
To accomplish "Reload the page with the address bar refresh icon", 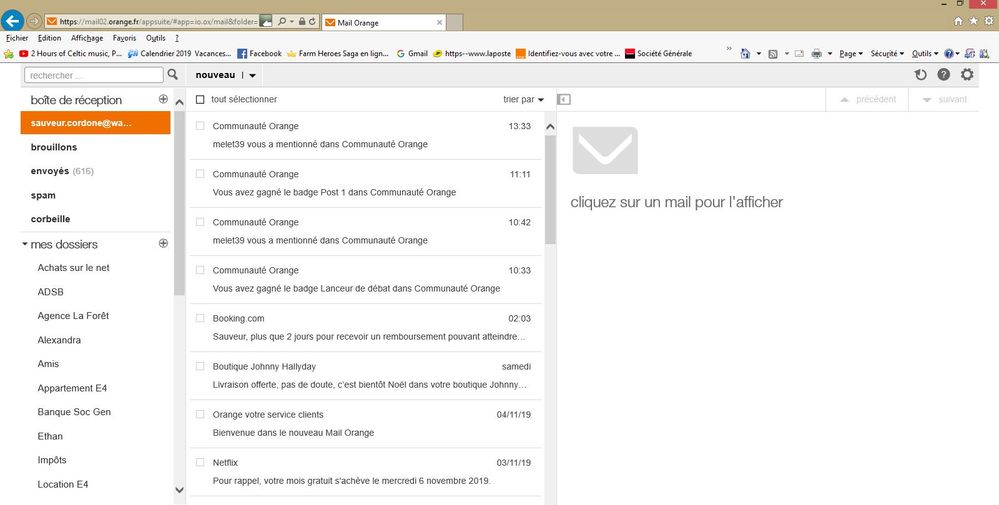I will pos(312,22).
